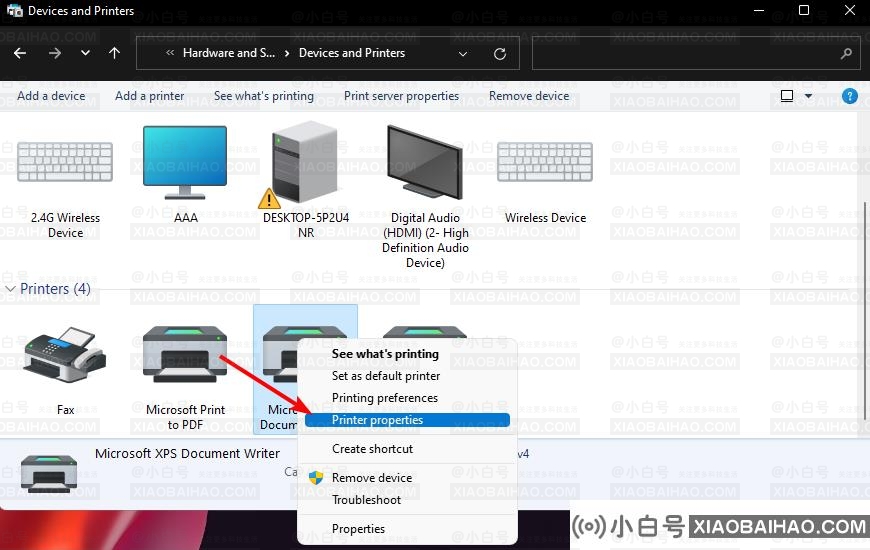Select the AAA monitor device icon
870x550 pixels.
[x=185, y=162]
